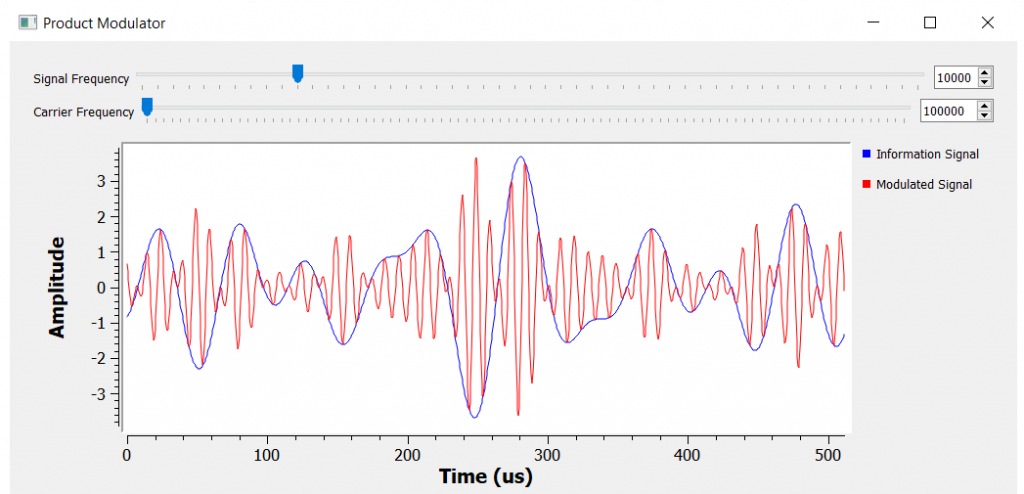Screen dimensions: 1024x494
Task: Minimize the Product Modulator window
Action: [x=873, y=22]
